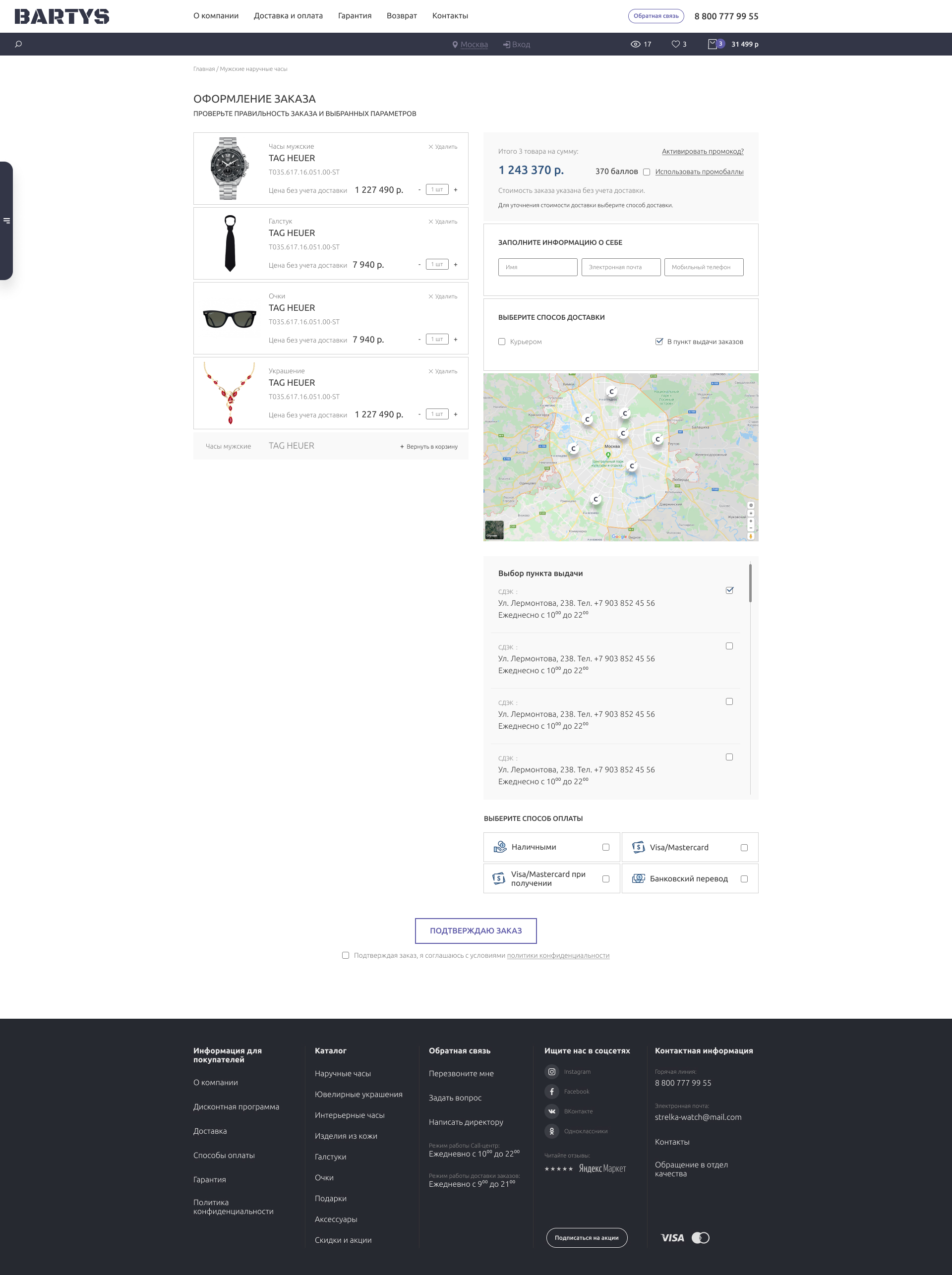Click the Facebook icon in footer
Screen dimensions: 952x1275
(551, 1092)
